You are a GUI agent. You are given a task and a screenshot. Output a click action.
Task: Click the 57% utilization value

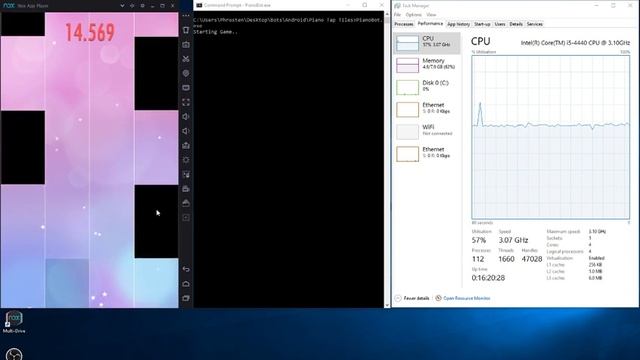coord(479,240)
